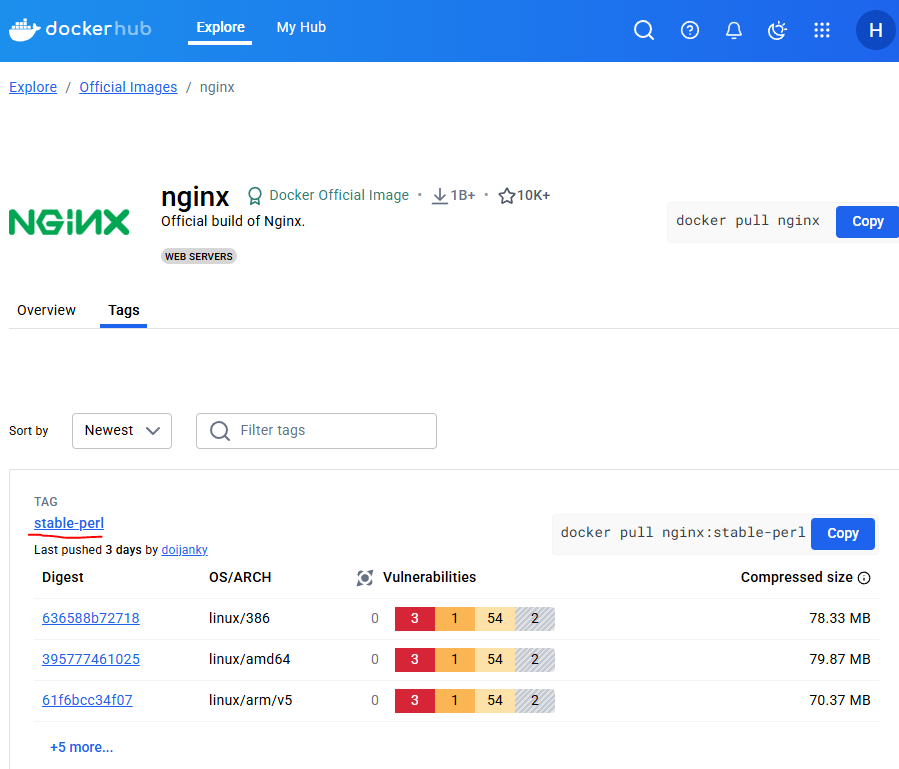The image size is (899, 769).
Task: Open the user avatar H menu
Action: (875, 30)
